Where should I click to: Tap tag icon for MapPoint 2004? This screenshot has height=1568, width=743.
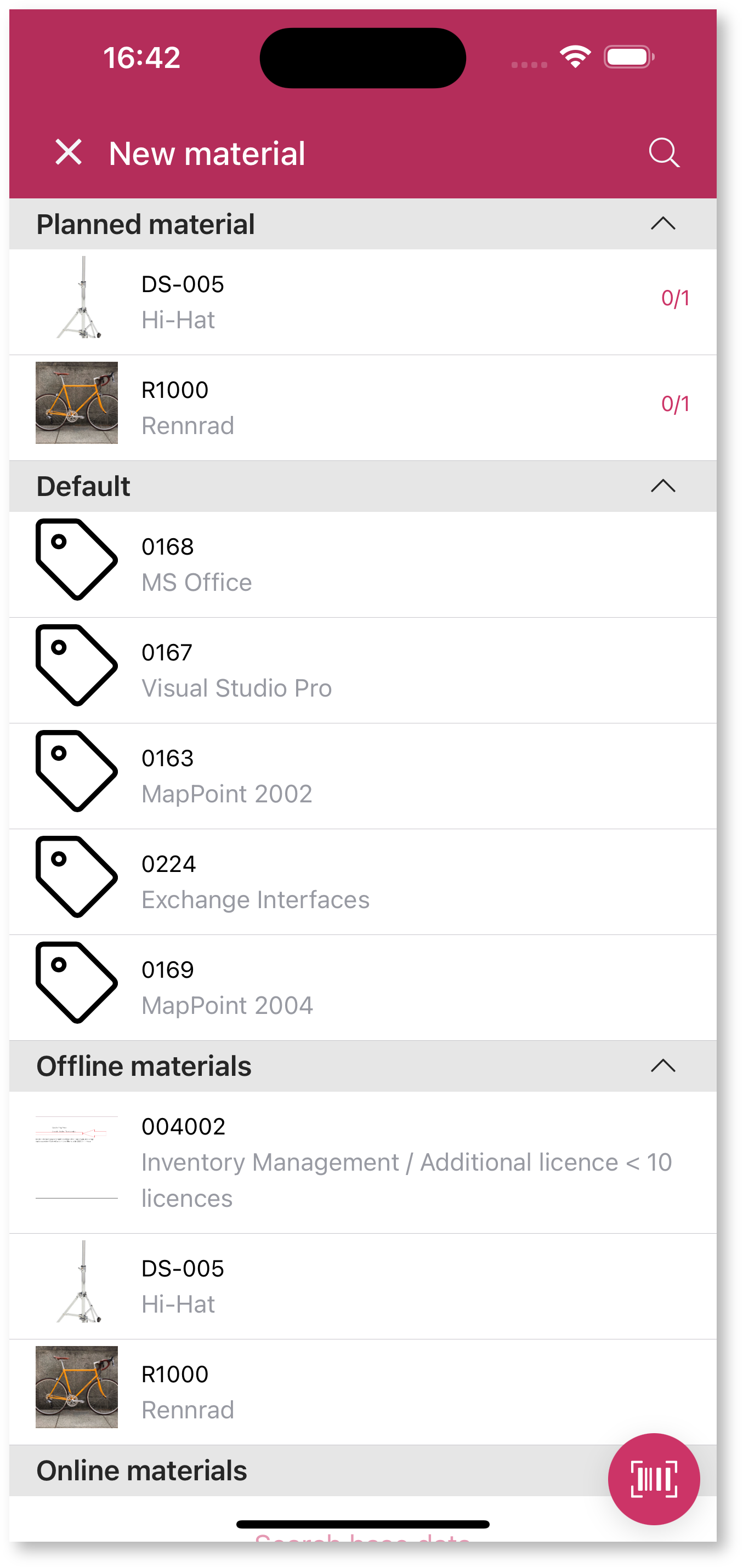pyautogui.click(x=76, y=983)
